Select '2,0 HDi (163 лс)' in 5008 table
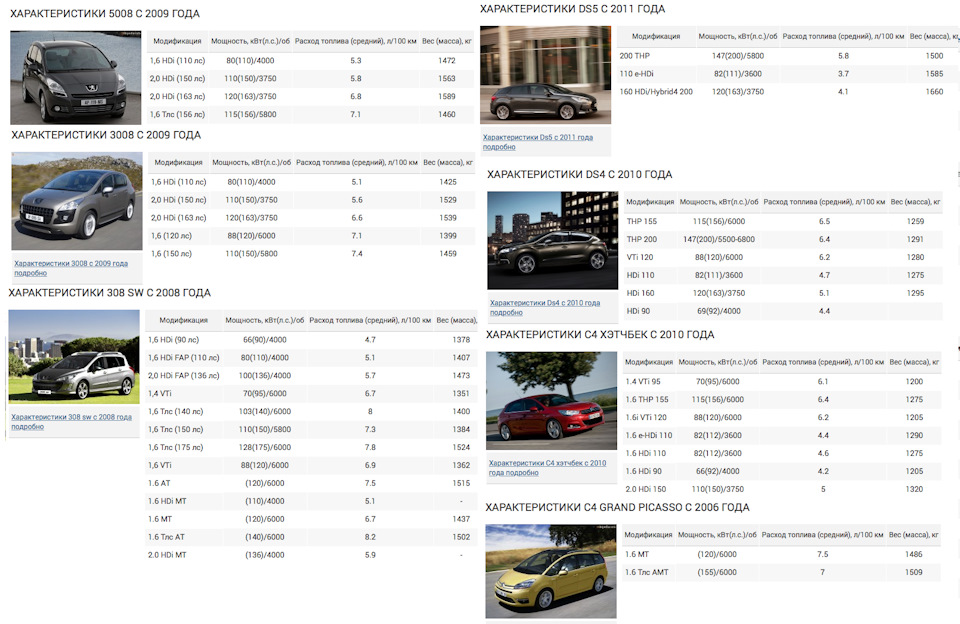Viewport: 960px width, 624px height. (178, 97)
